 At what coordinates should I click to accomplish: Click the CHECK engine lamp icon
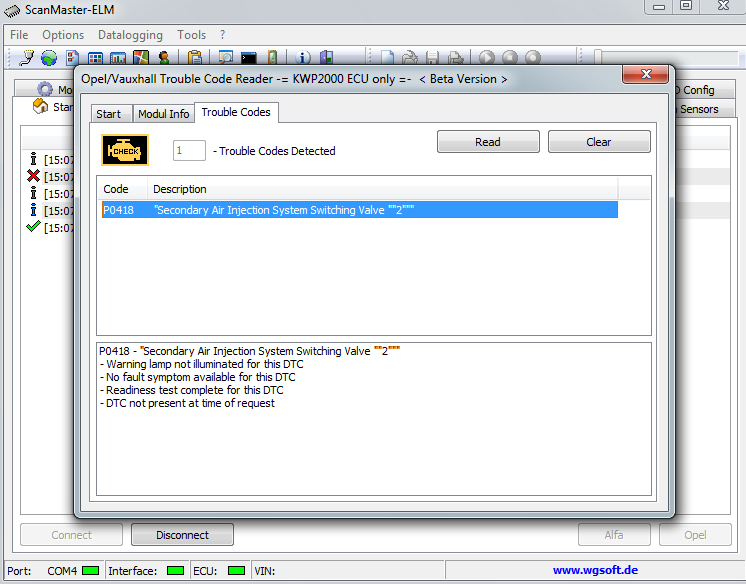[125, 150]
